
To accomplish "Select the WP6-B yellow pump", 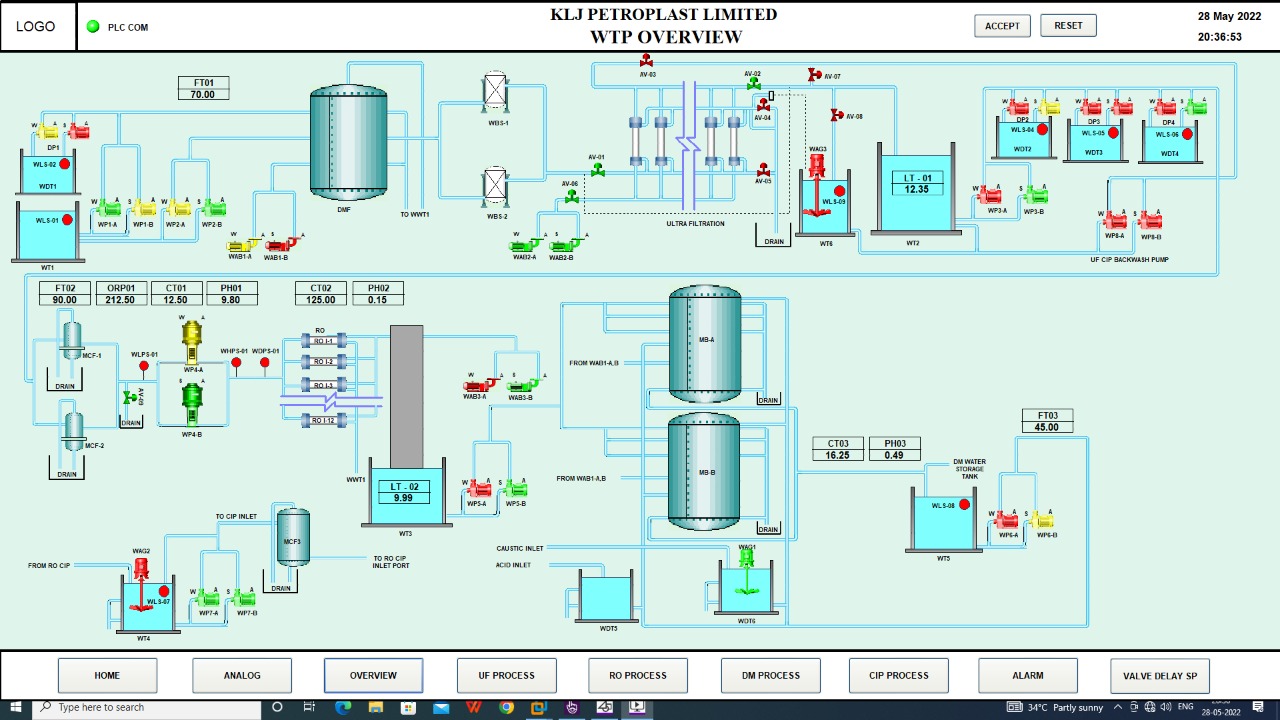I will pos(1043,520).
